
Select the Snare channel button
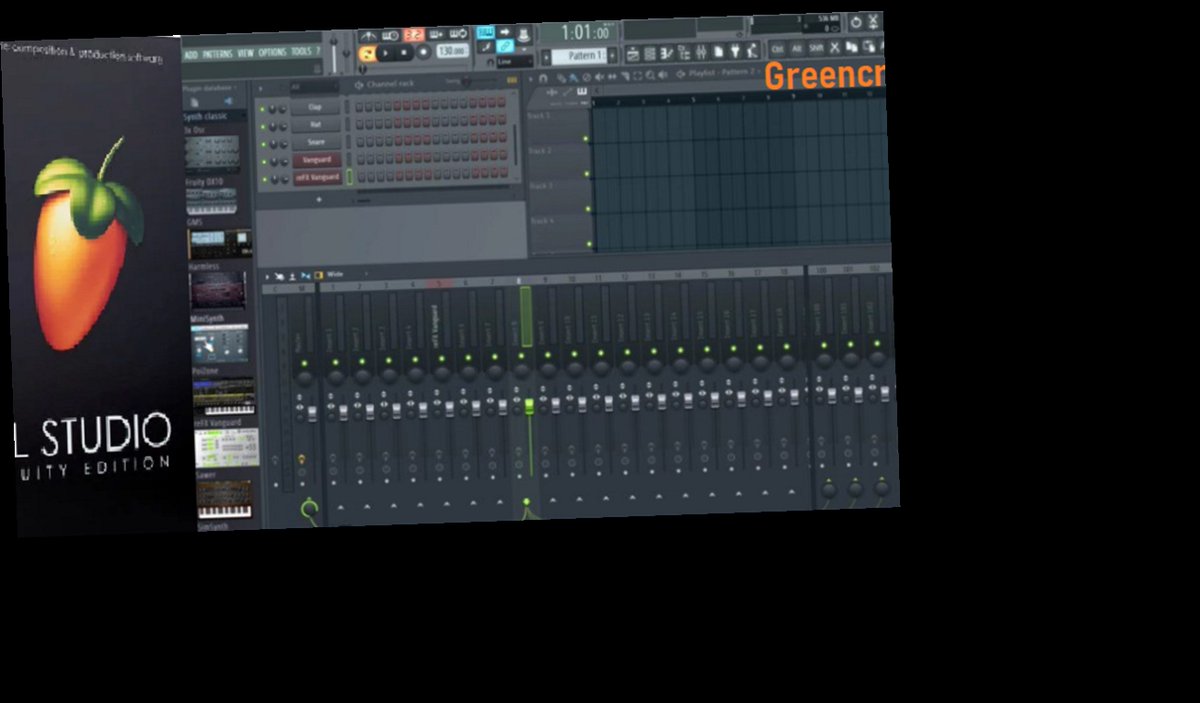316,142
